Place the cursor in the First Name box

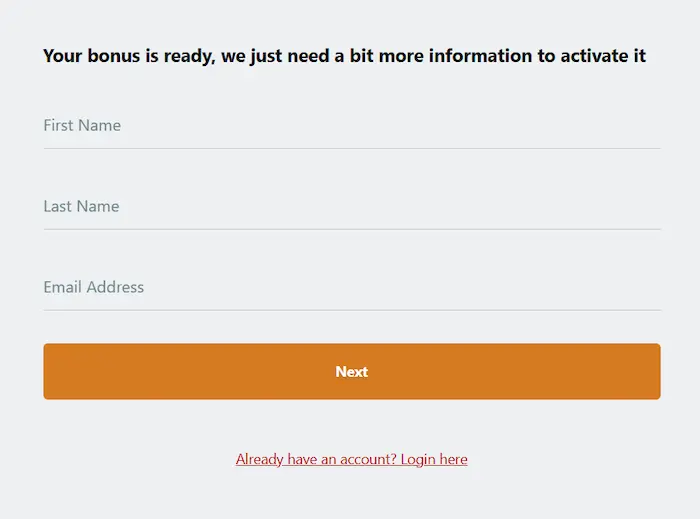352,126
